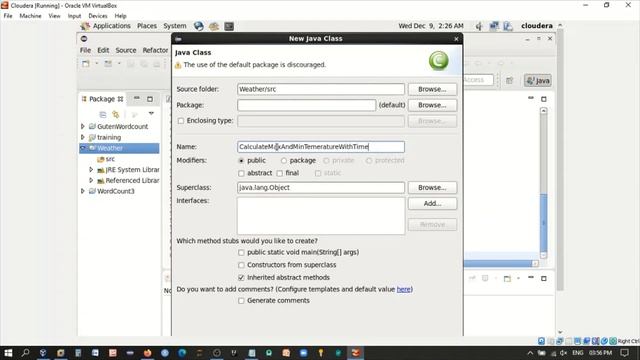Open Firefox from the Windows taskbar

(147, 353)
